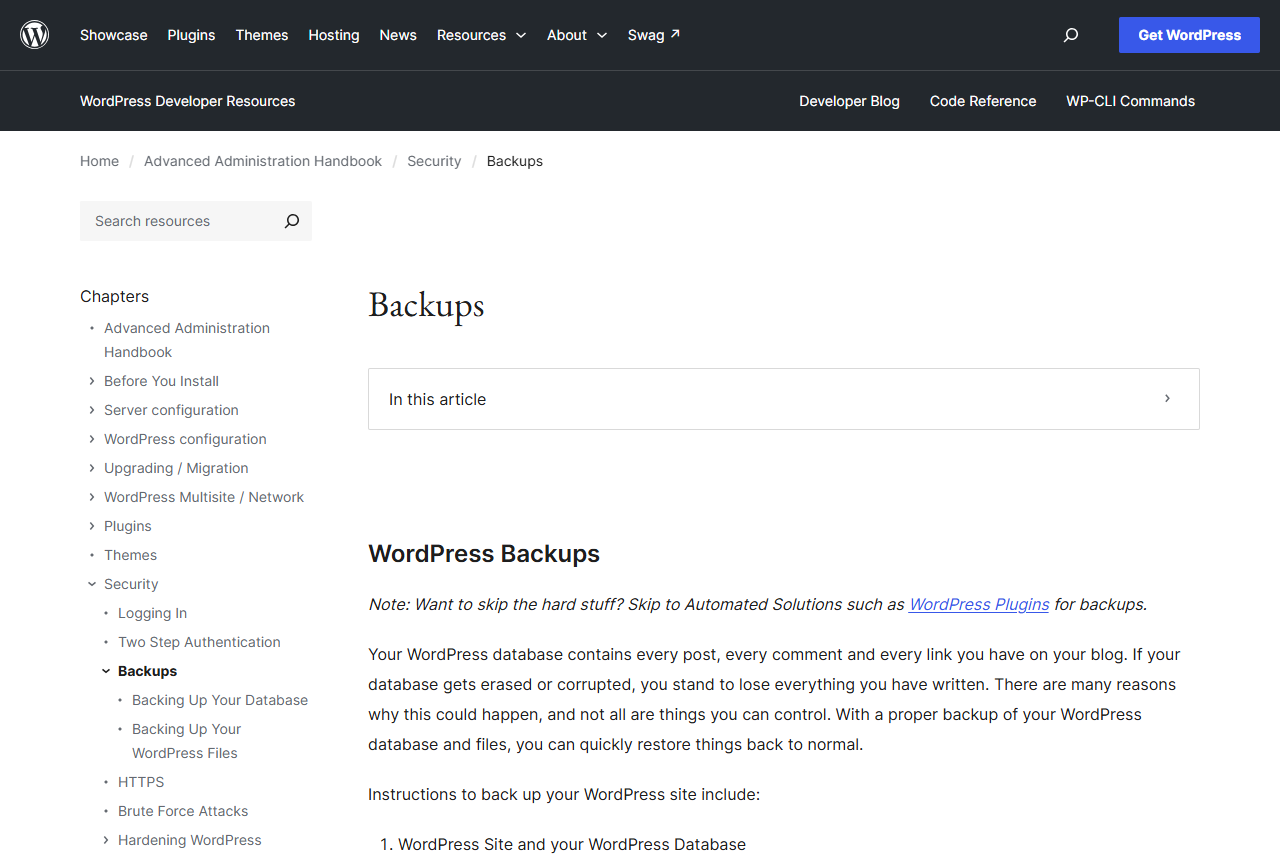The width and height of the screenshot is (1280, 860).
Task: Click the Chapters sidebar heading
Action: [114, 296]
